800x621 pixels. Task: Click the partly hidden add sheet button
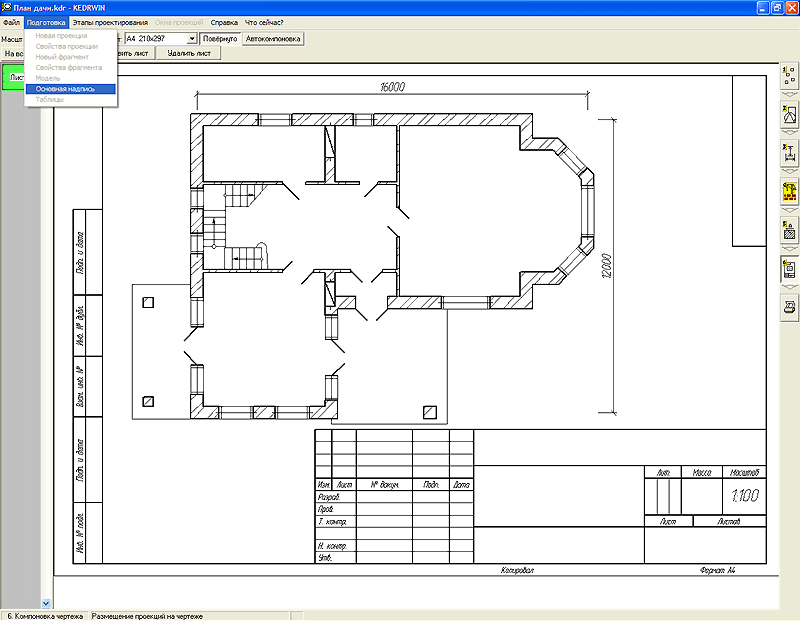[x=135, y=53]
